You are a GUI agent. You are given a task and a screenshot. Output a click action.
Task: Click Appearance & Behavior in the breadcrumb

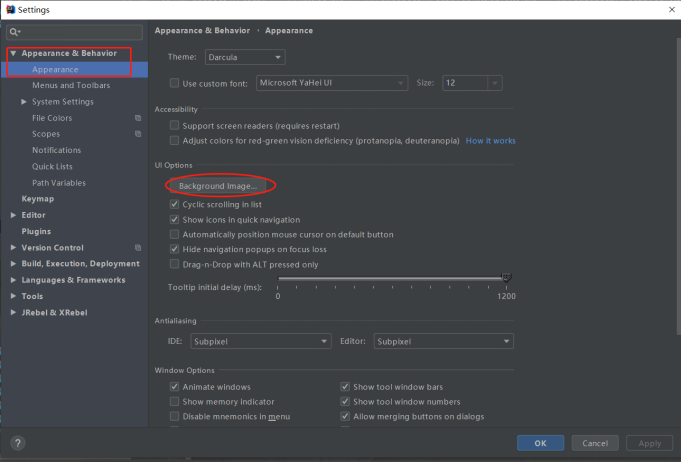(x=202, y=30)
